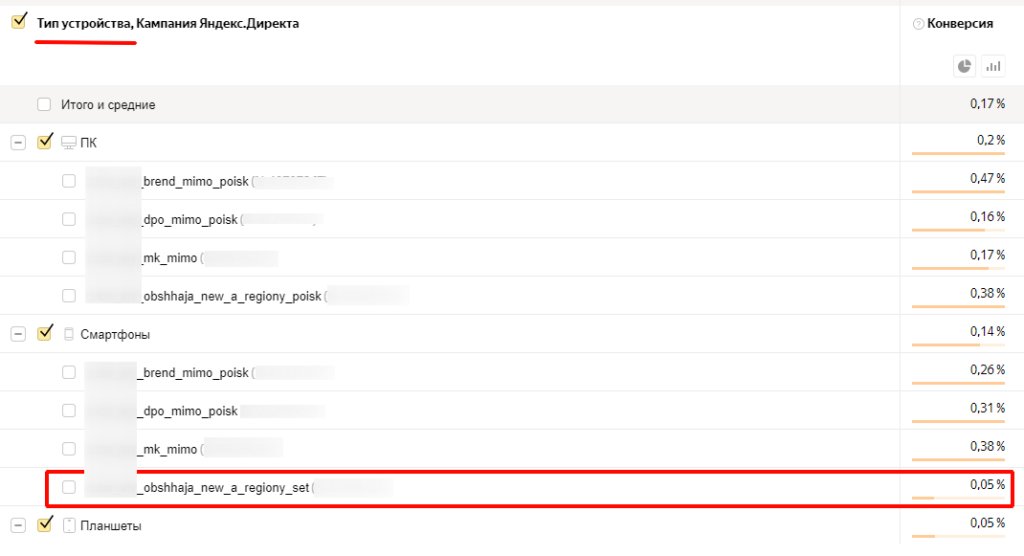1024x556 pixels.
Task: Click the desktop monitor icon for ПК
Action: coord(68,143)
